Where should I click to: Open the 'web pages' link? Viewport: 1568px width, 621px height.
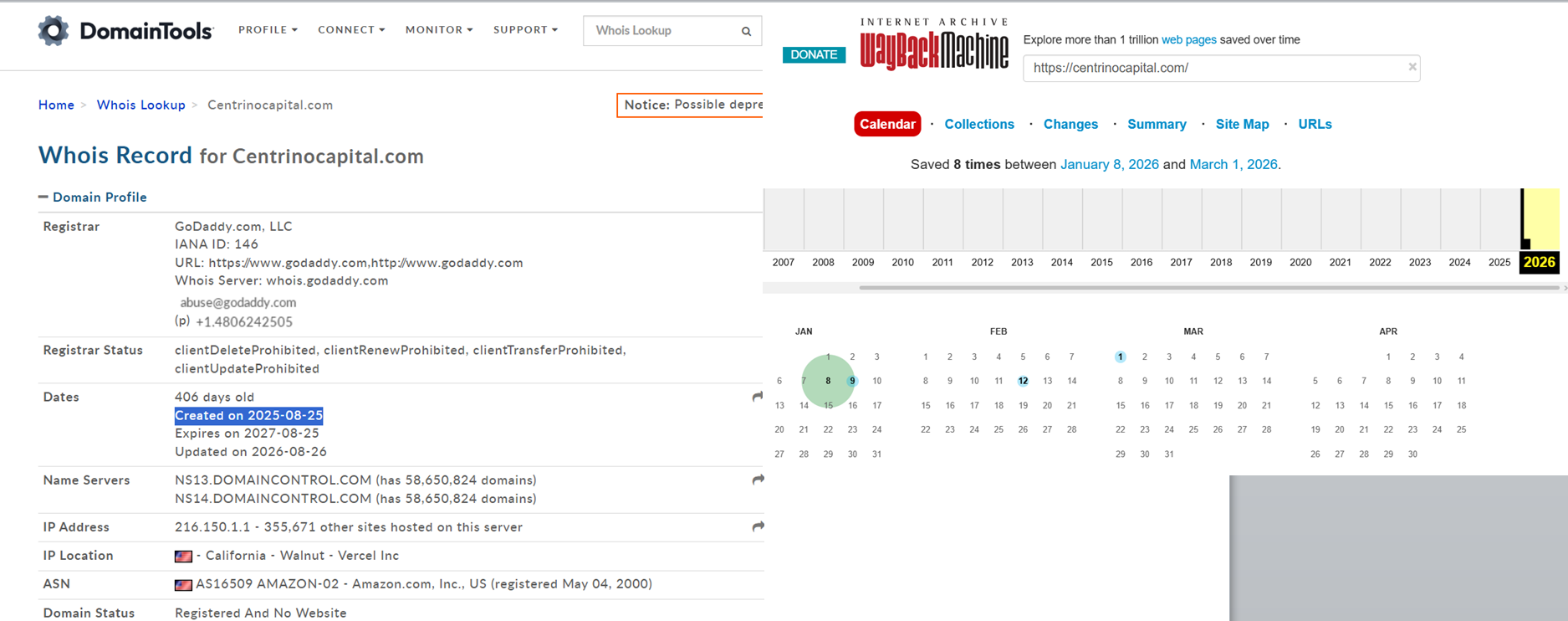1188,39
